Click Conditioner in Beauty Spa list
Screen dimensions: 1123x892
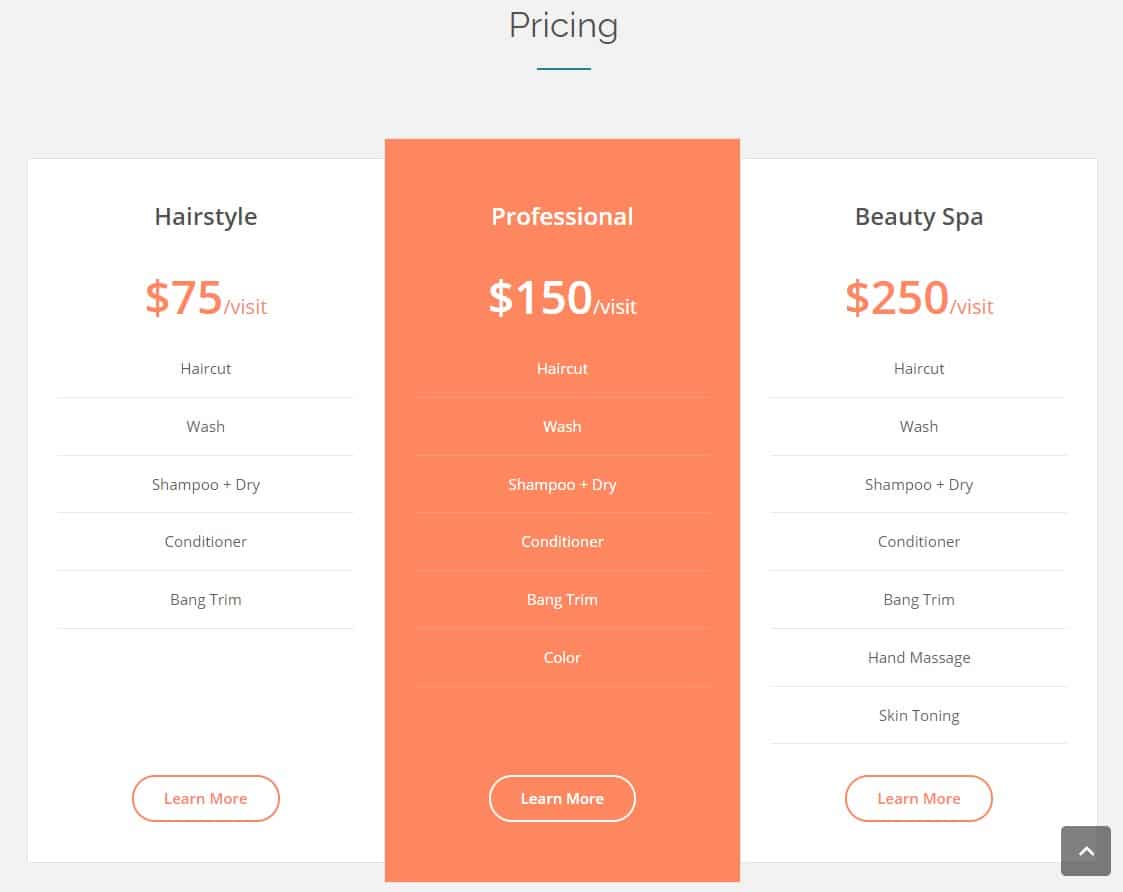tap(919, 542)
